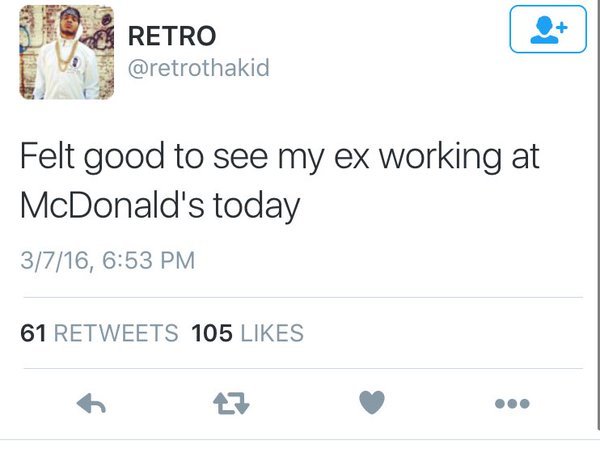The width and height of the screenshot is (600, 449).
Task: Open the three-dot more options menu
Action: point(510,403)
